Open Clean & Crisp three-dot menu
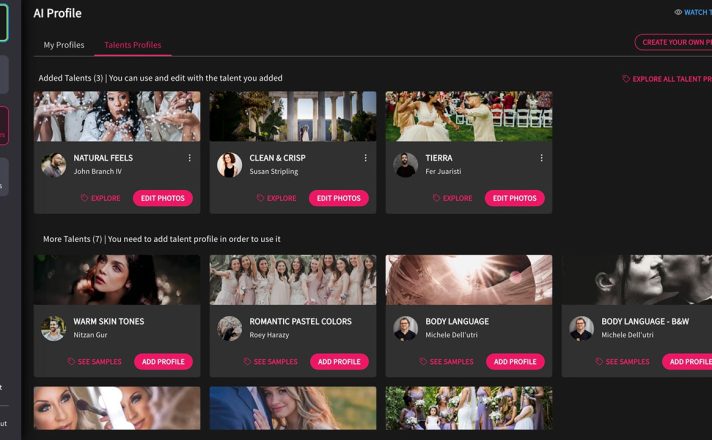This screenshot has width=712, height=440. coord(365,158)
